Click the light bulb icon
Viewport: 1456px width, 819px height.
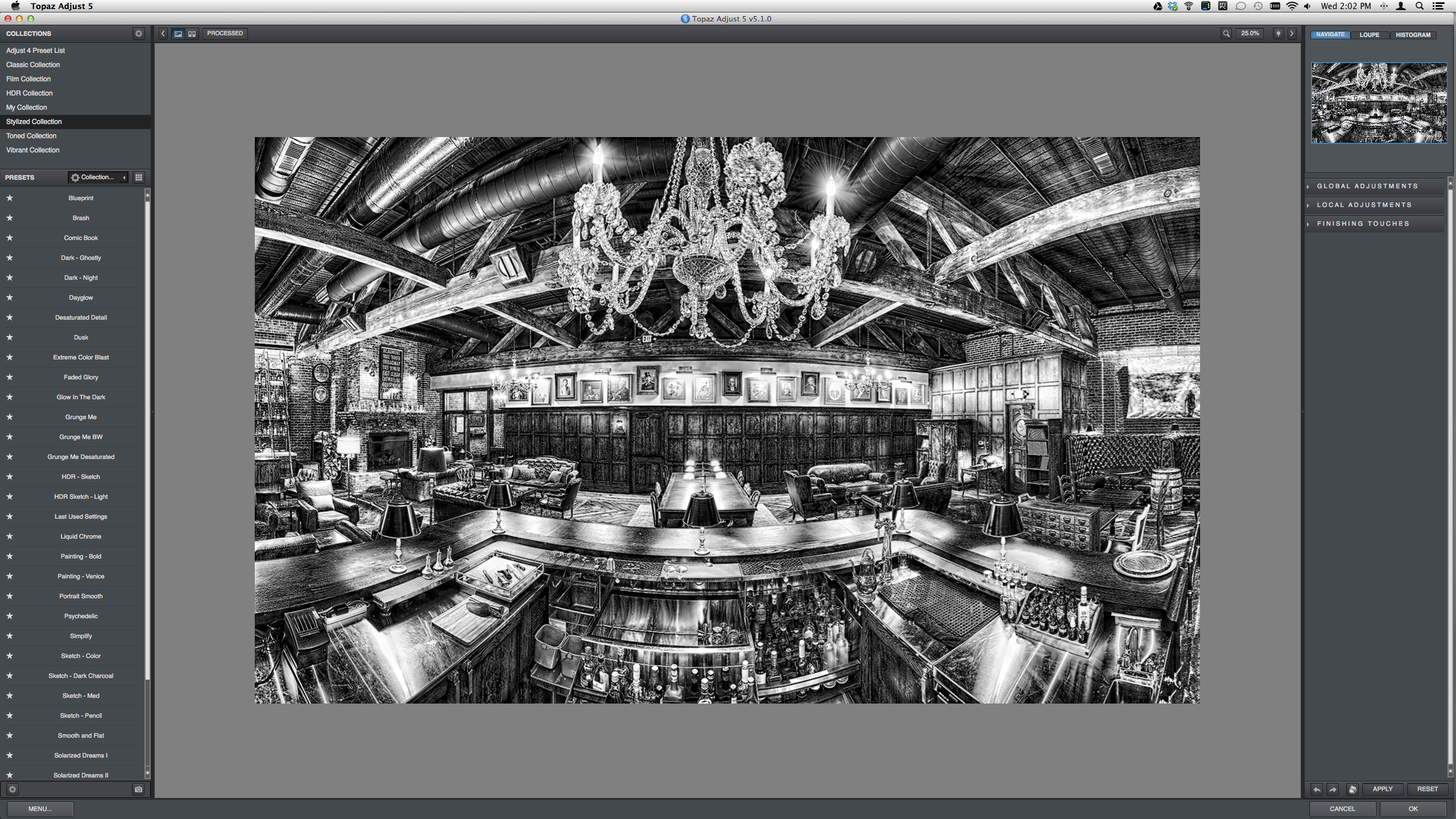[1278, 34]
